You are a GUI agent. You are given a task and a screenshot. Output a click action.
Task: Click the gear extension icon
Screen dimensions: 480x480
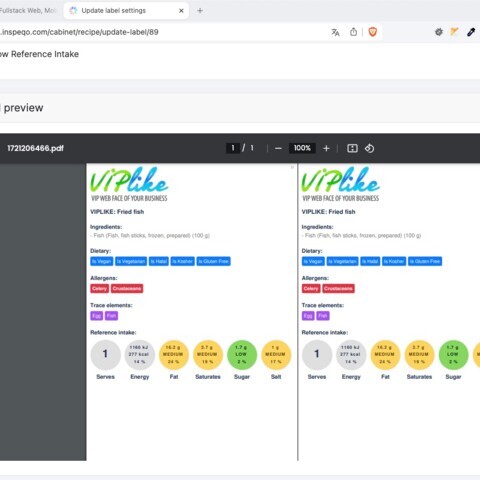coord(439,32)
